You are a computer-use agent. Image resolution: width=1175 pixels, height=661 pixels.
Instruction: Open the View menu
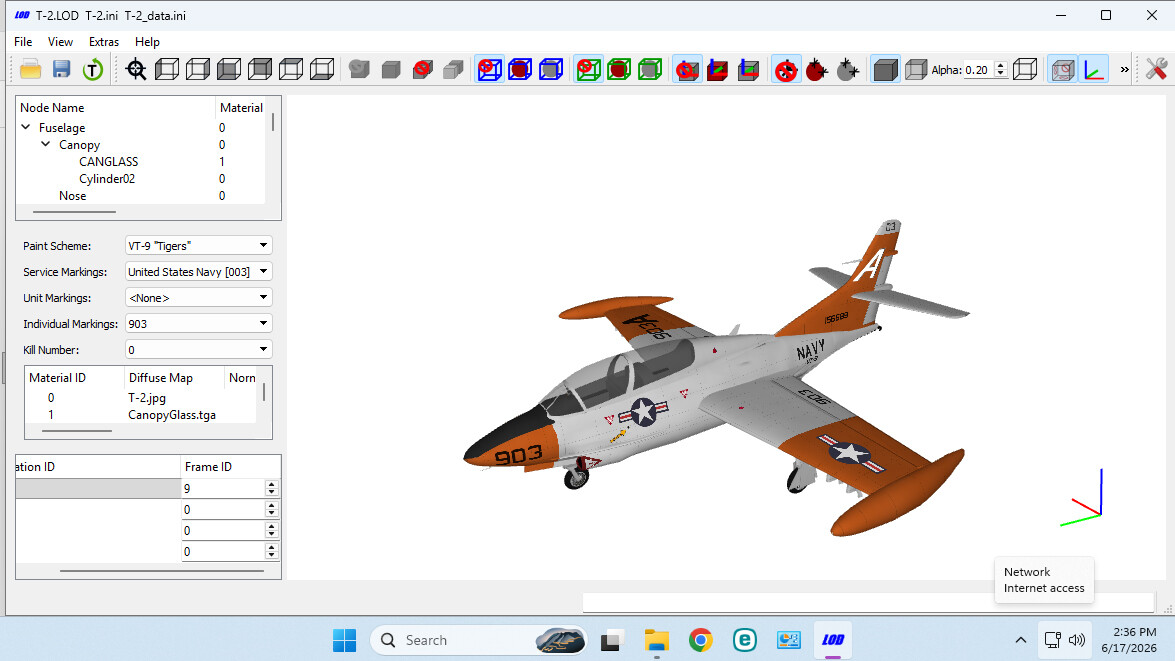point(60,42)
